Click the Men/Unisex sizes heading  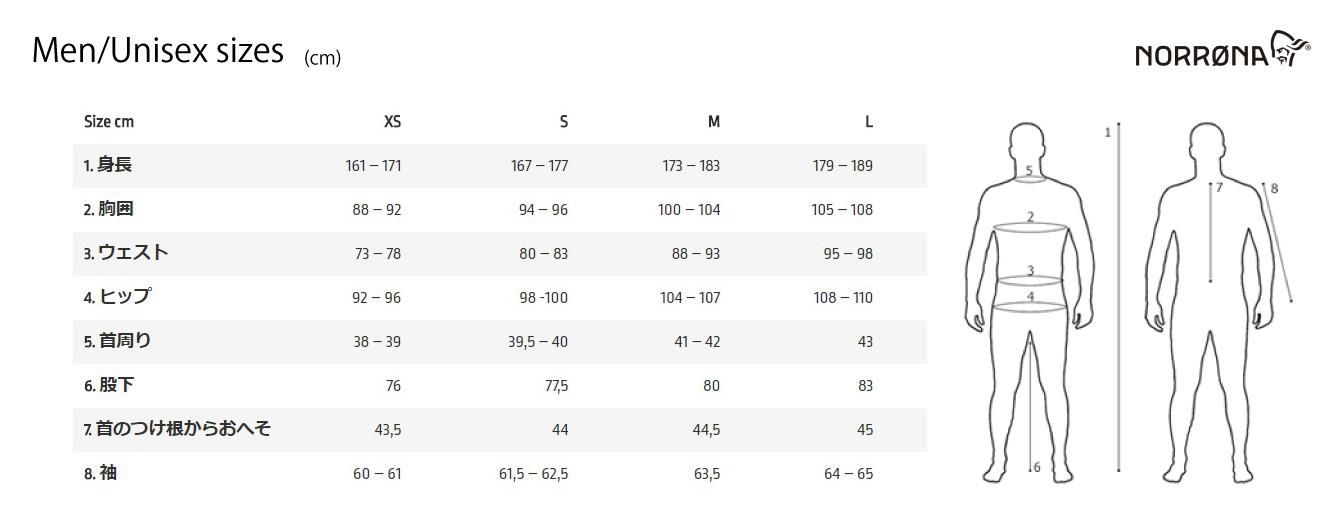(158, 50)
